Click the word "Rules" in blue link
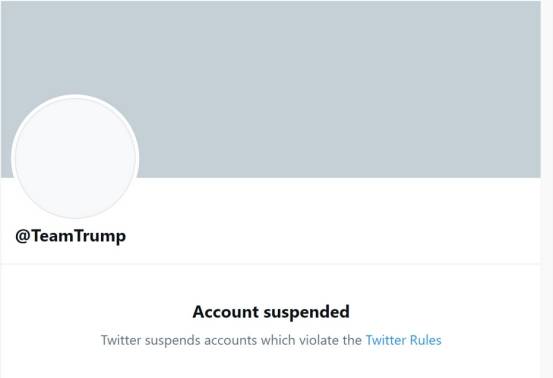Screen dimensions: 553x378 [425, 340]
